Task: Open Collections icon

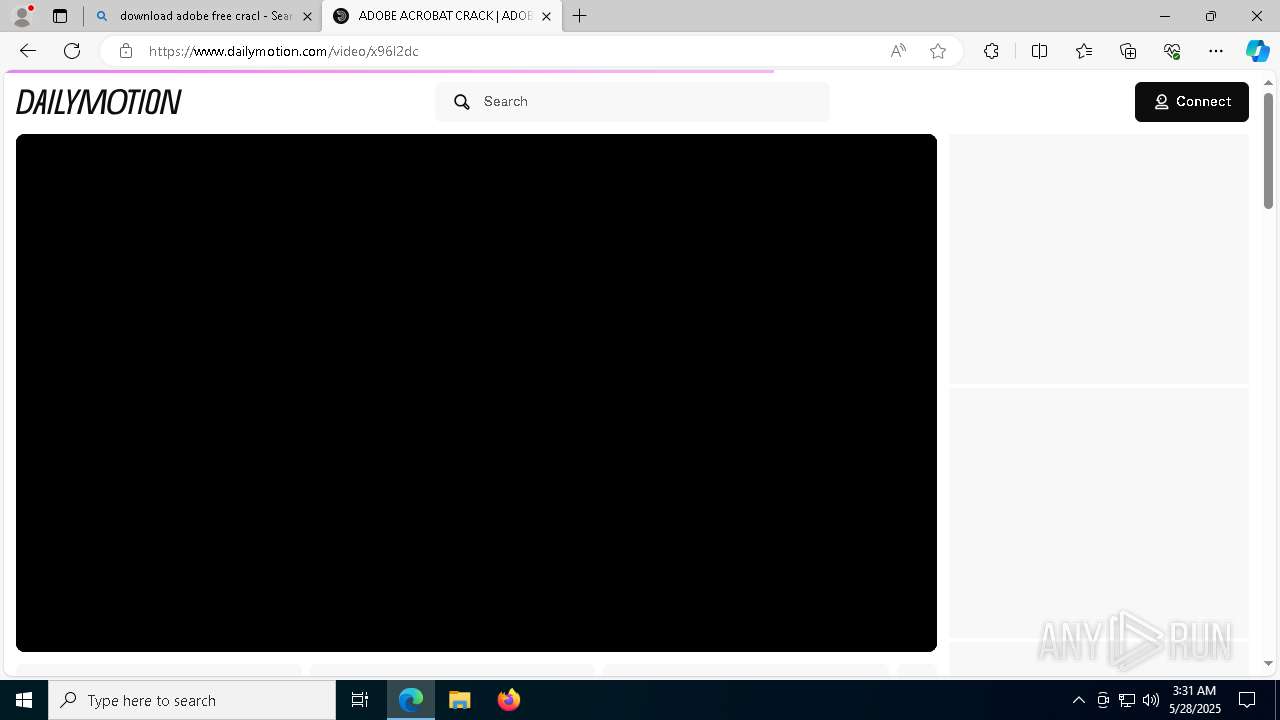Action: (x=1128, y=51)
